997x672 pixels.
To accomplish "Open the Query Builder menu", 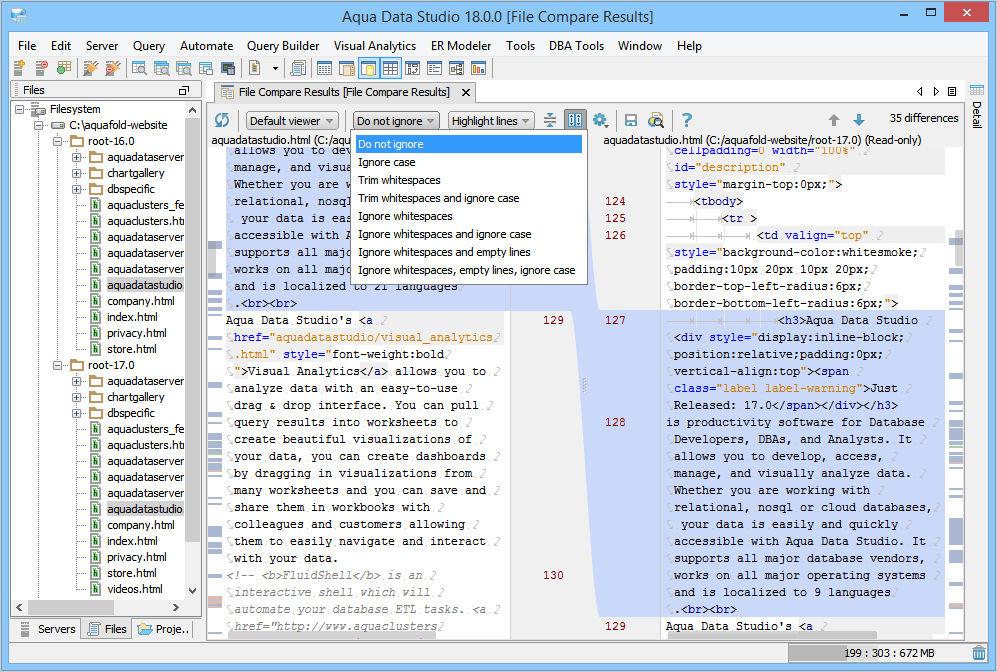I will [x=283, y=46].
